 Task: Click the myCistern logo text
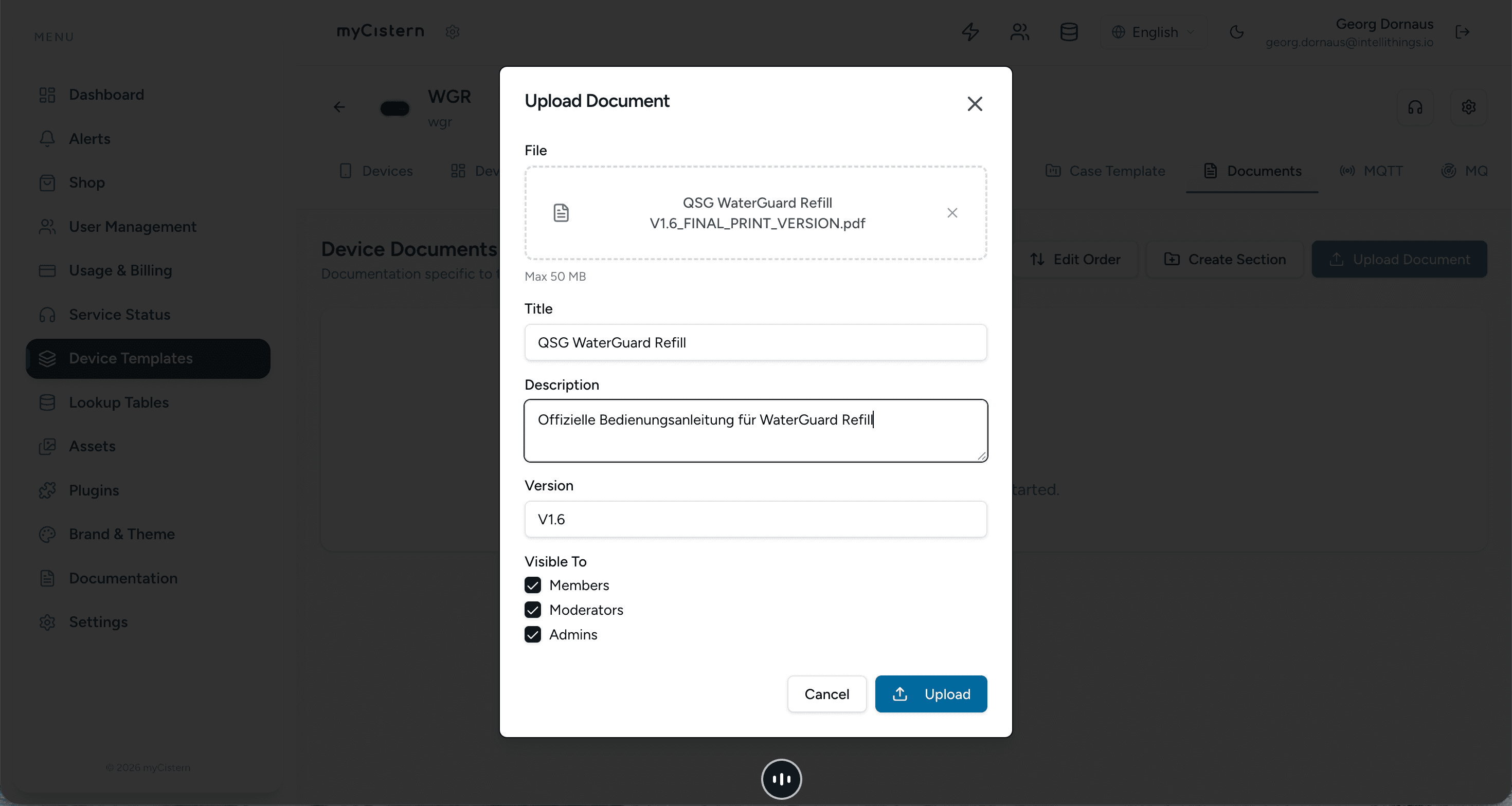[381, 31]
